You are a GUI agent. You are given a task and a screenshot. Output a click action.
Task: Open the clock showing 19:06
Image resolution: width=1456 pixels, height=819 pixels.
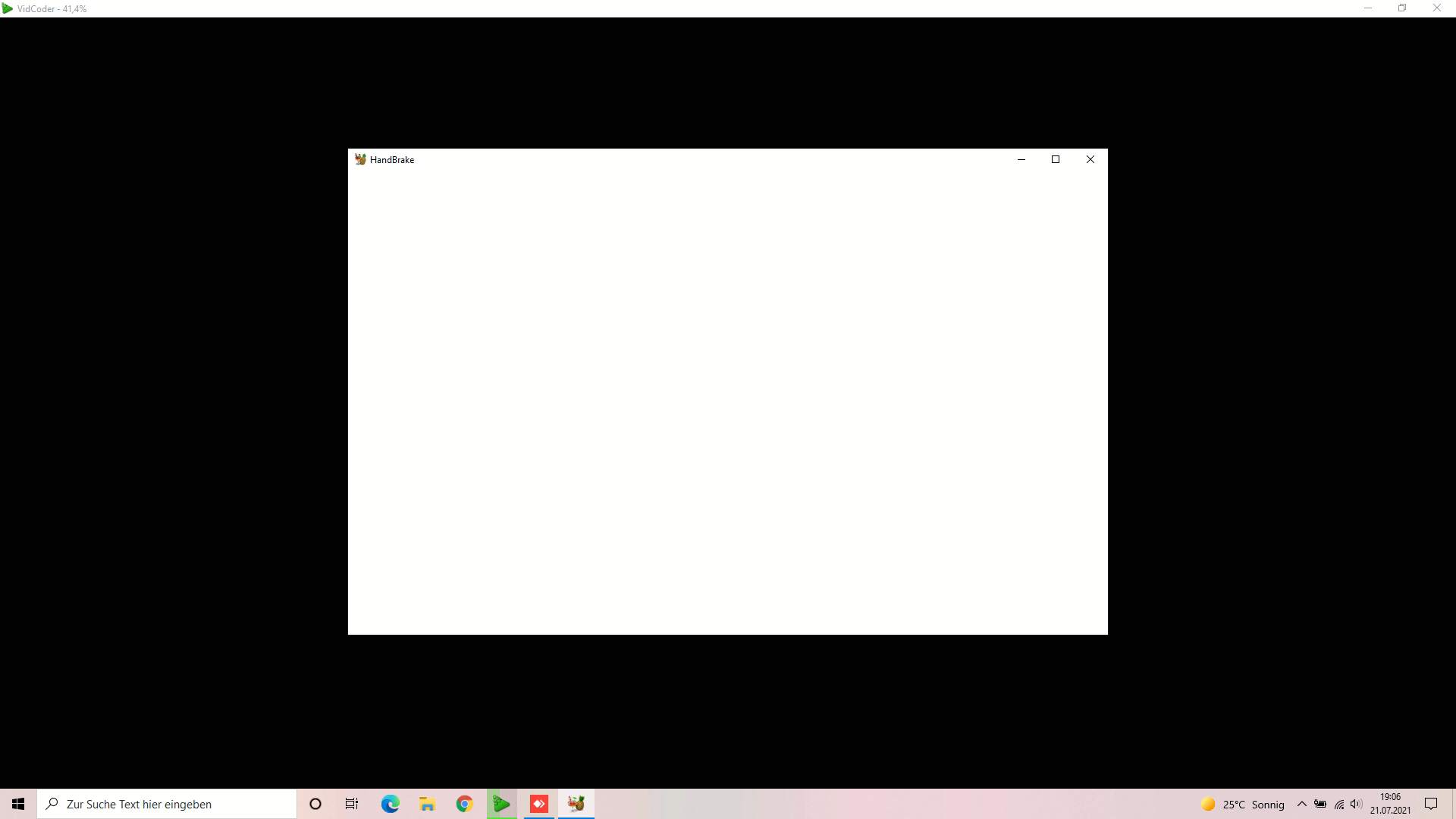click(x=1390, y=804)
